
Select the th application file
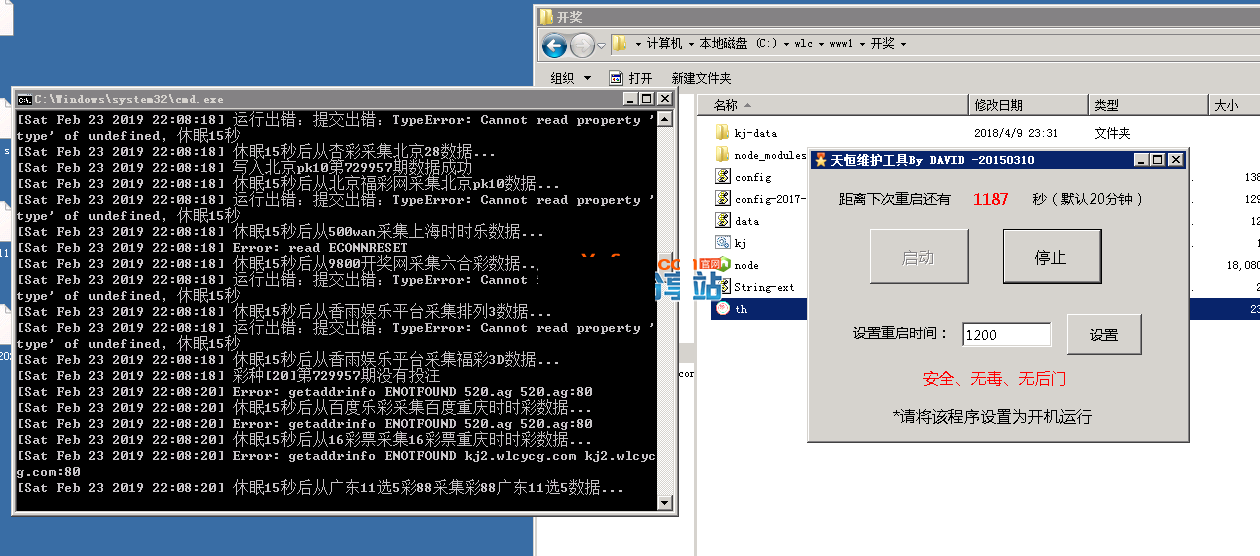[x=741, y=310]
